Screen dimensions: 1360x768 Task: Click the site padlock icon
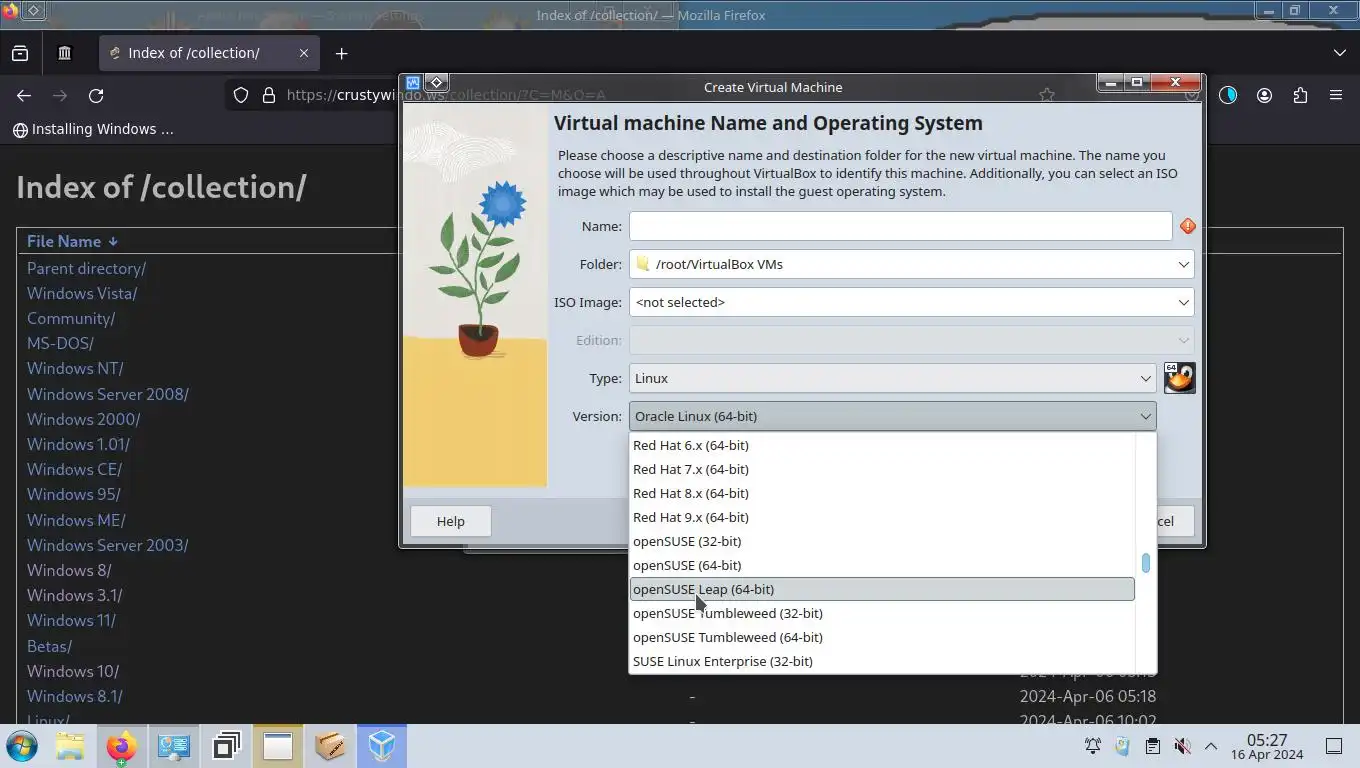268,95
